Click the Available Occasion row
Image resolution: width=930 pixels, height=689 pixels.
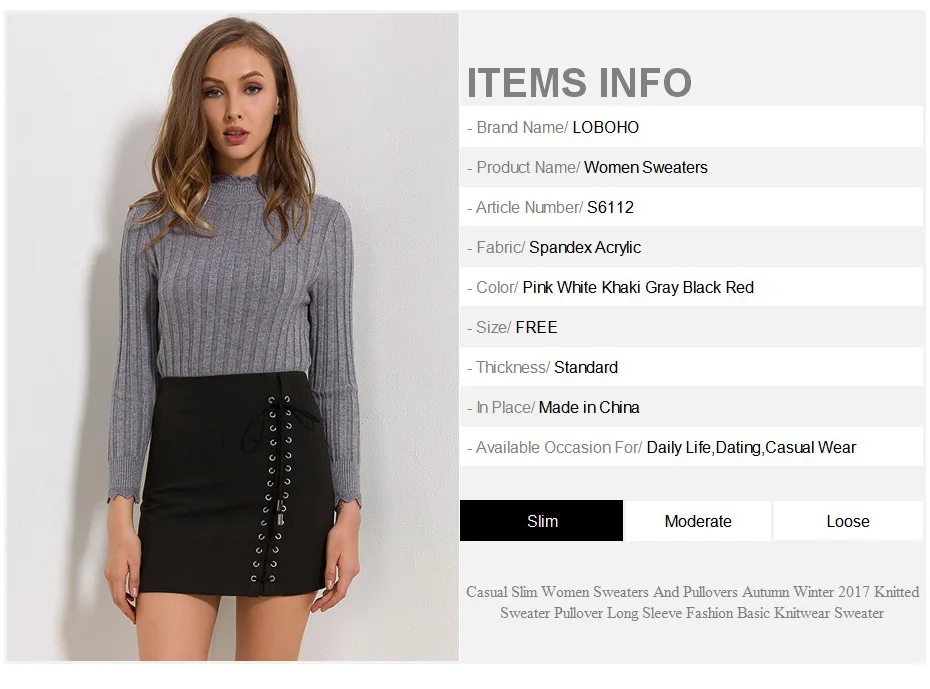(x=692, y=447)
